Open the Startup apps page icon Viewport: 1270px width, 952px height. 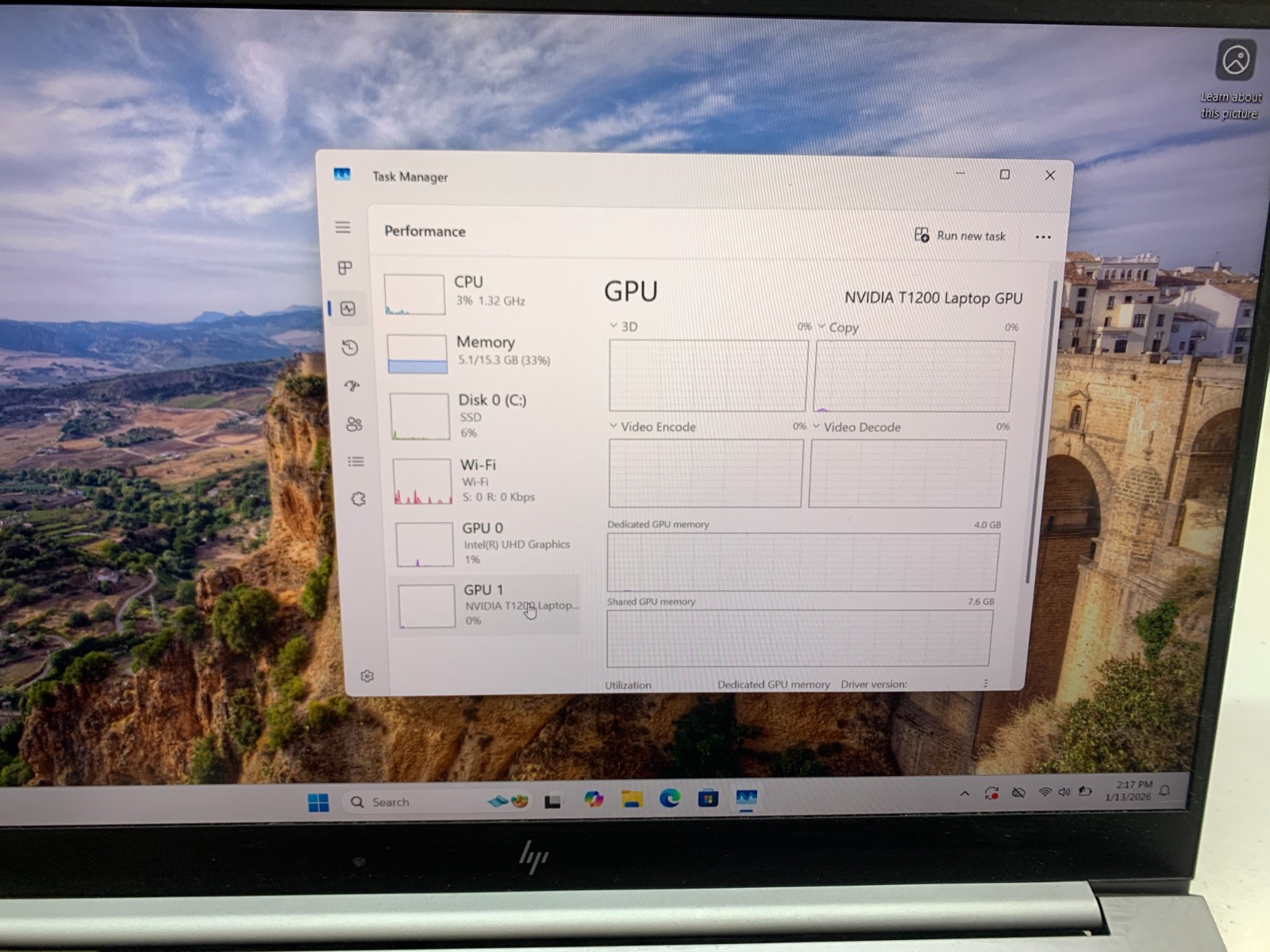click(352, 386)
